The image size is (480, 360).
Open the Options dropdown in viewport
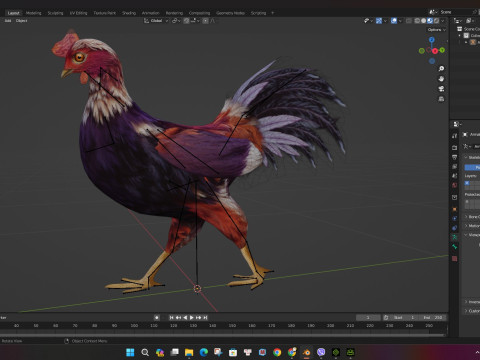pyautogui.click(x=437, y=30)
